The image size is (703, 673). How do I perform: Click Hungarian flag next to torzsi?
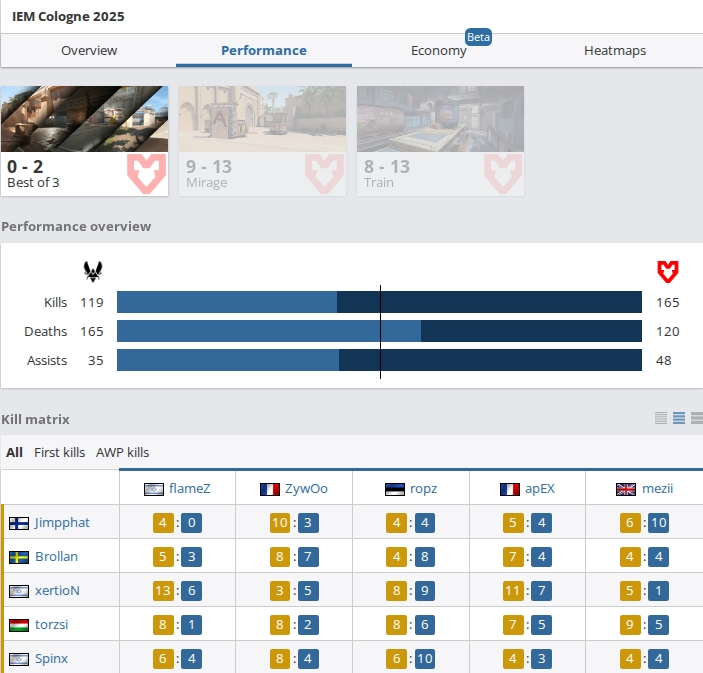click(x=19, y=625)
